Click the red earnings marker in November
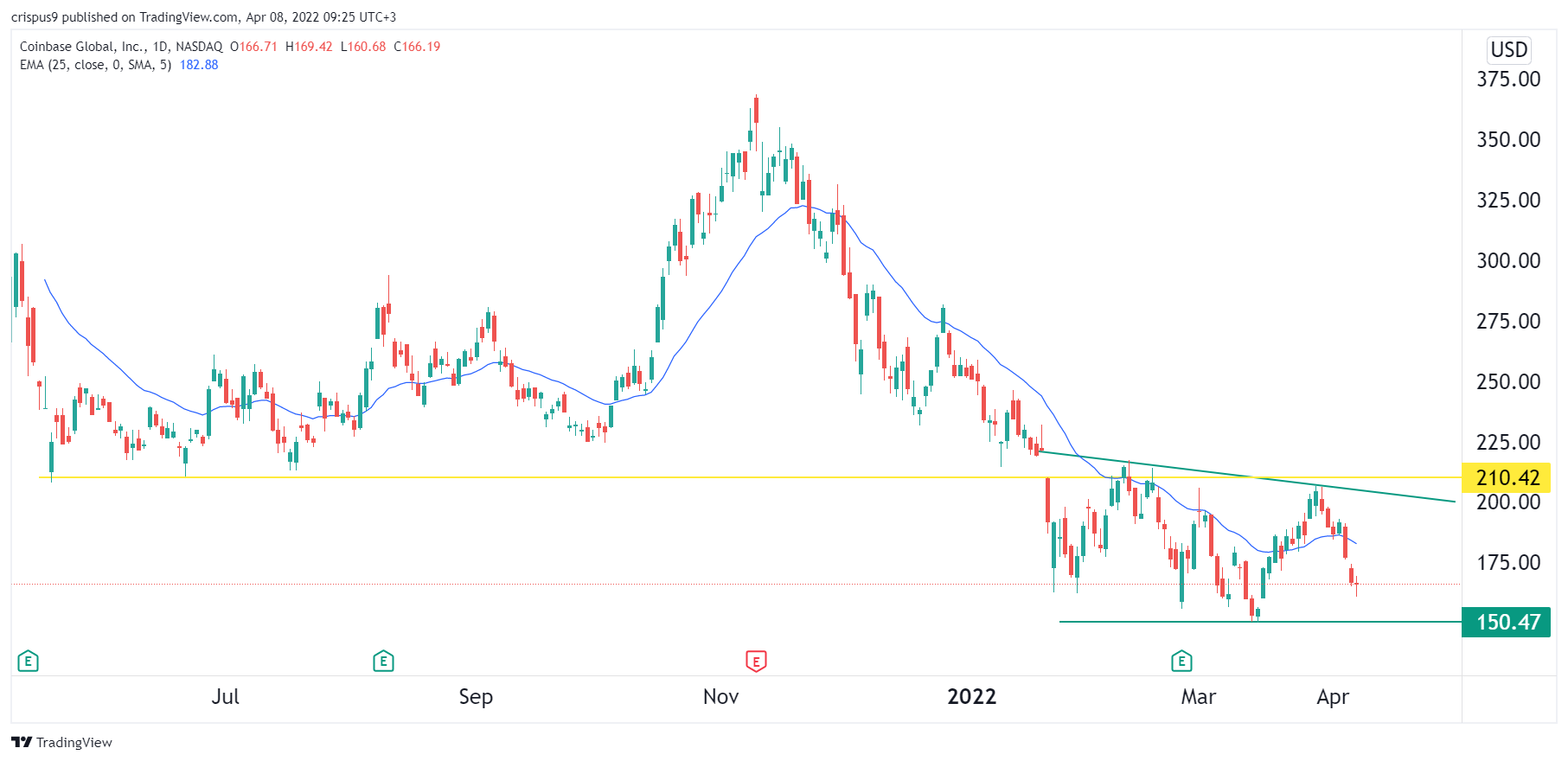1568x761 pixels. pos(756,662)
